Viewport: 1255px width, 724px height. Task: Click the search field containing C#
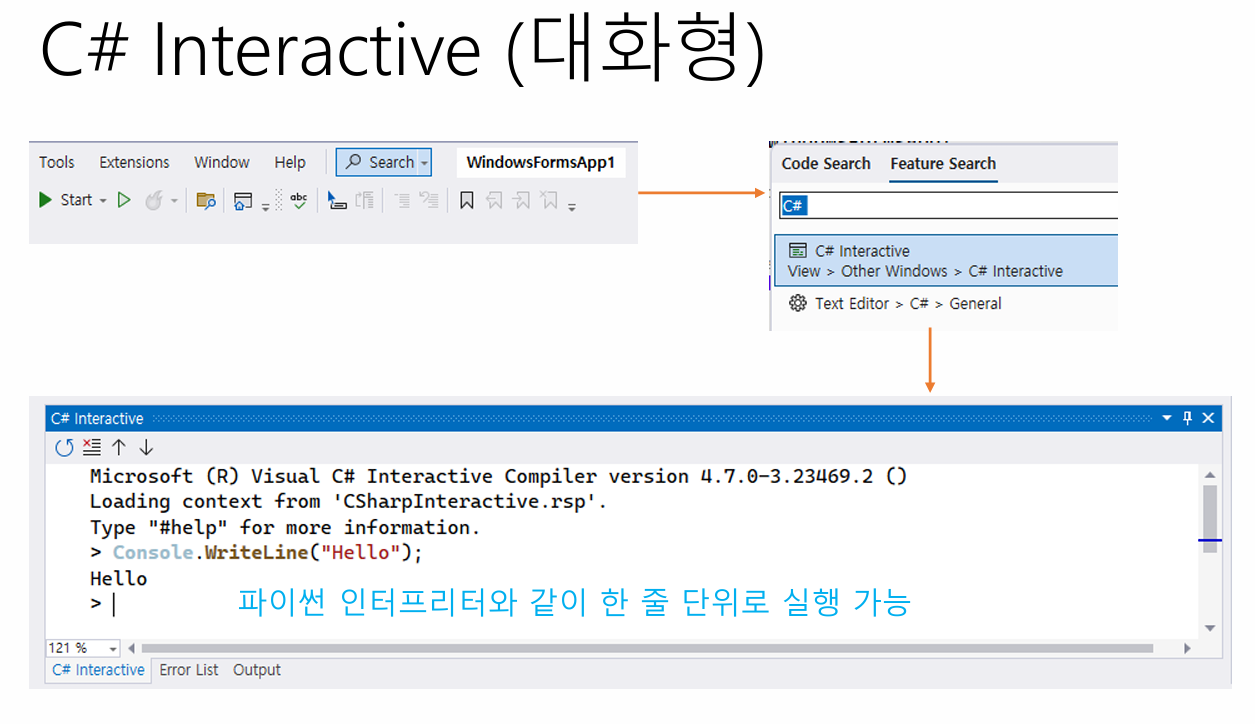click(x=948, y=205)
